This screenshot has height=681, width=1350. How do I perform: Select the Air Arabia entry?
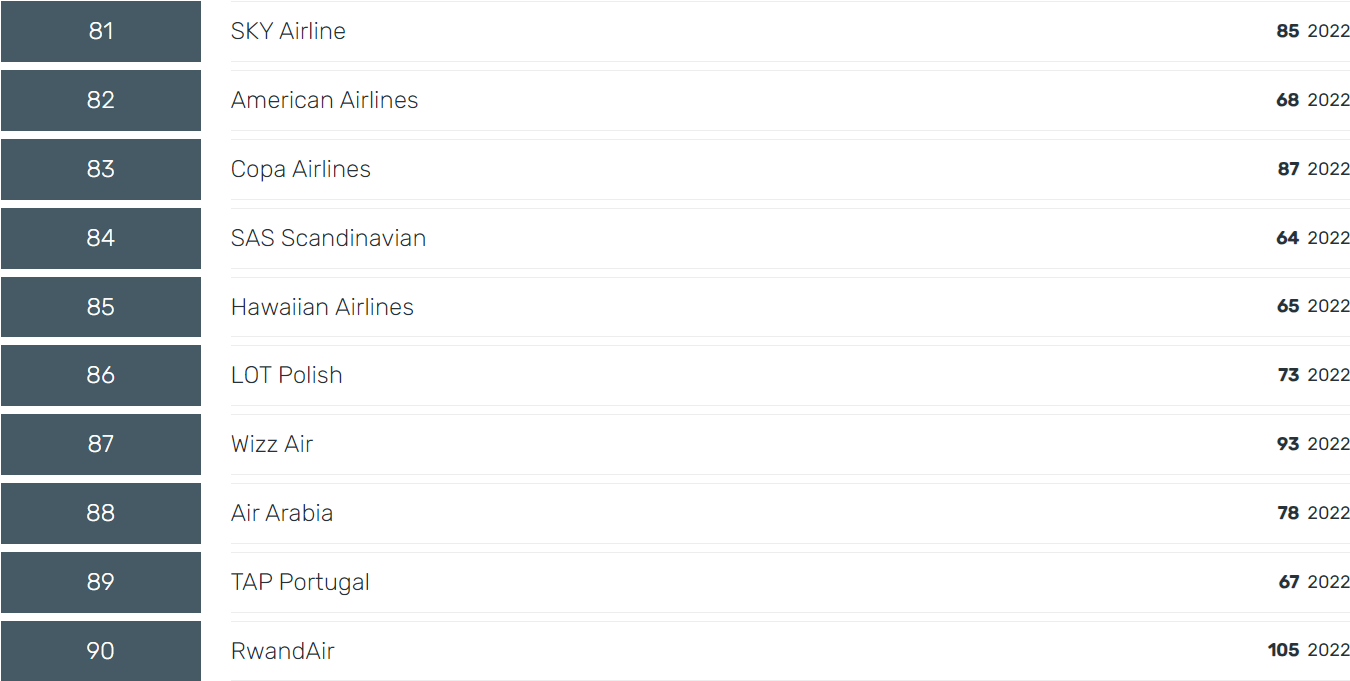pos(282,513)
